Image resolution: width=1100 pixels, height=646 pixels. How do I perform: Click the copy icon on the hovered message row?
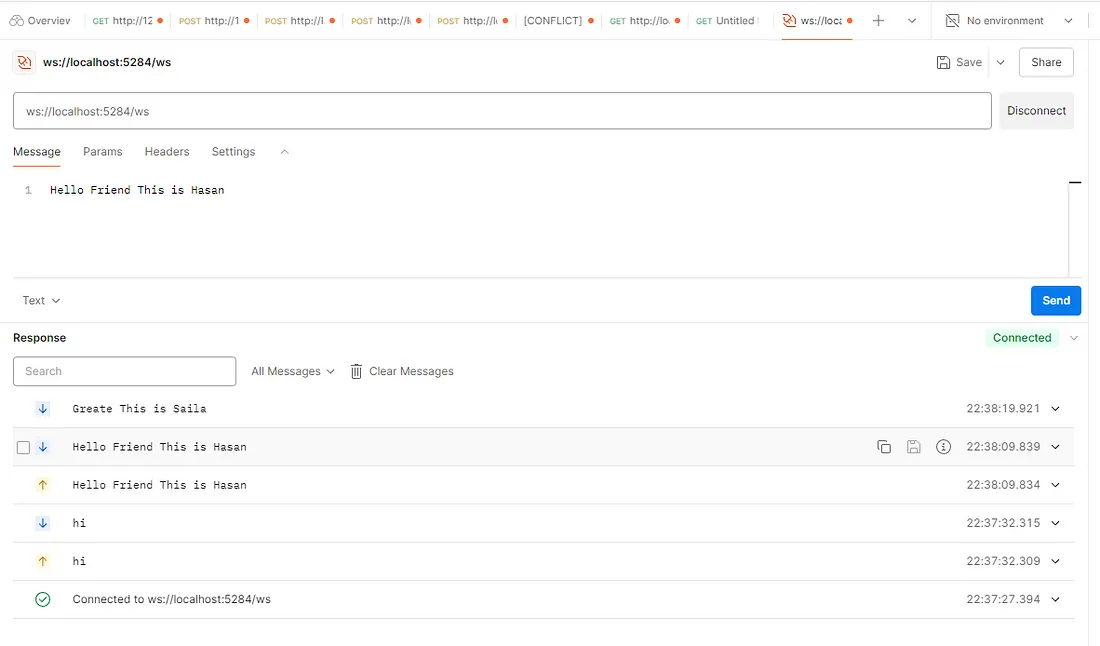(x=884, y=447)
